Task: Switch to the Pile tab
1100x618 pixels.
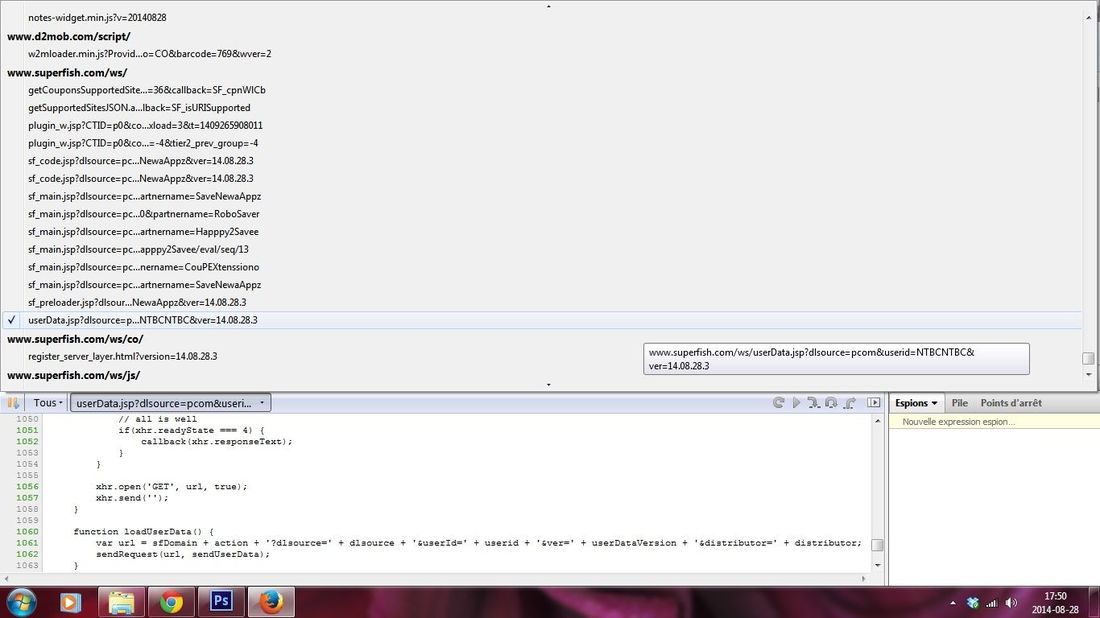Action: pos(959,403)
